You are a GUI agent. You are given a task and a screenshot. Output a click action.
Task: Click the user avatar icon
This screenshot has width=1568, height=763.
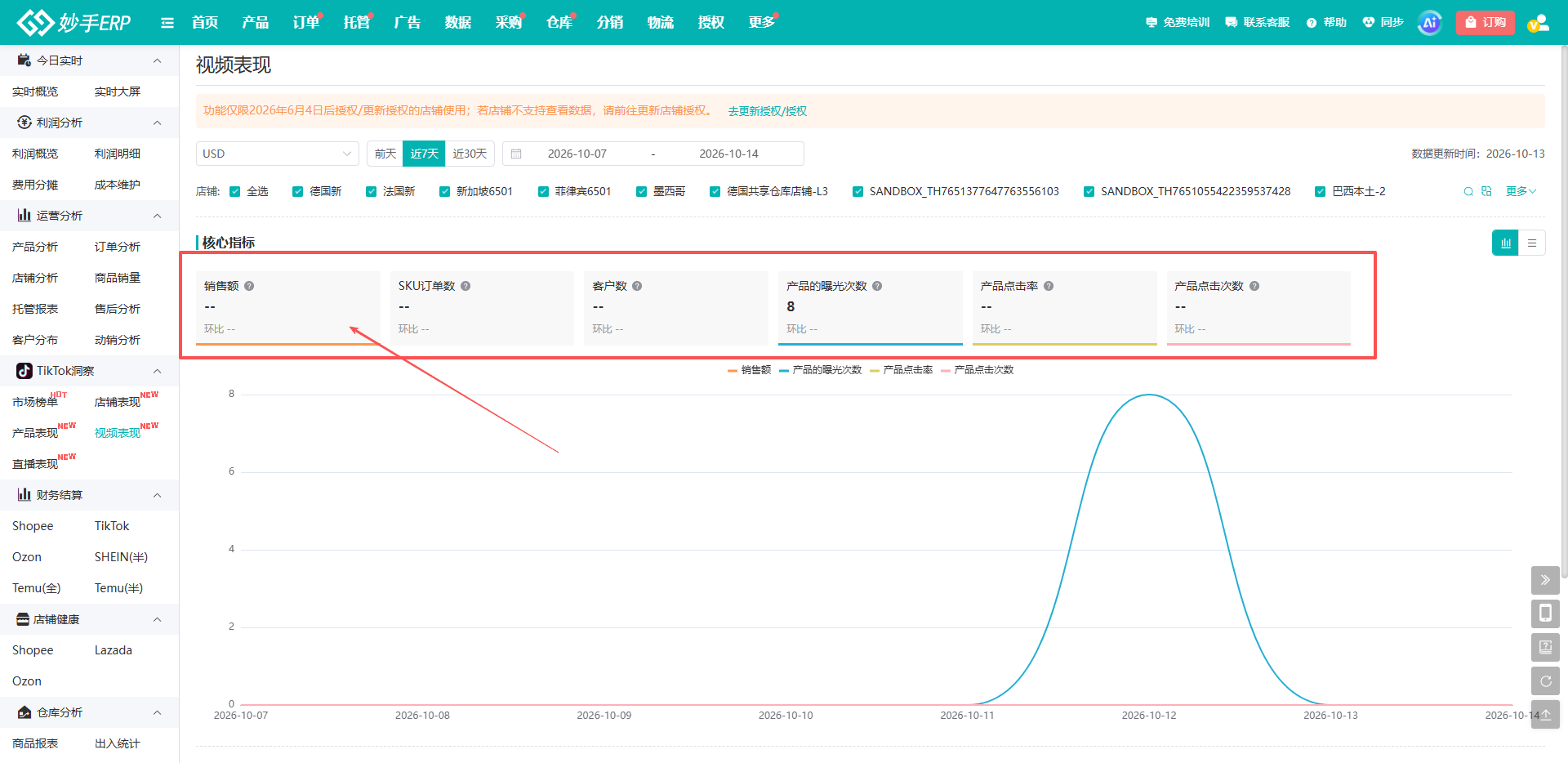click(1539, 23)
